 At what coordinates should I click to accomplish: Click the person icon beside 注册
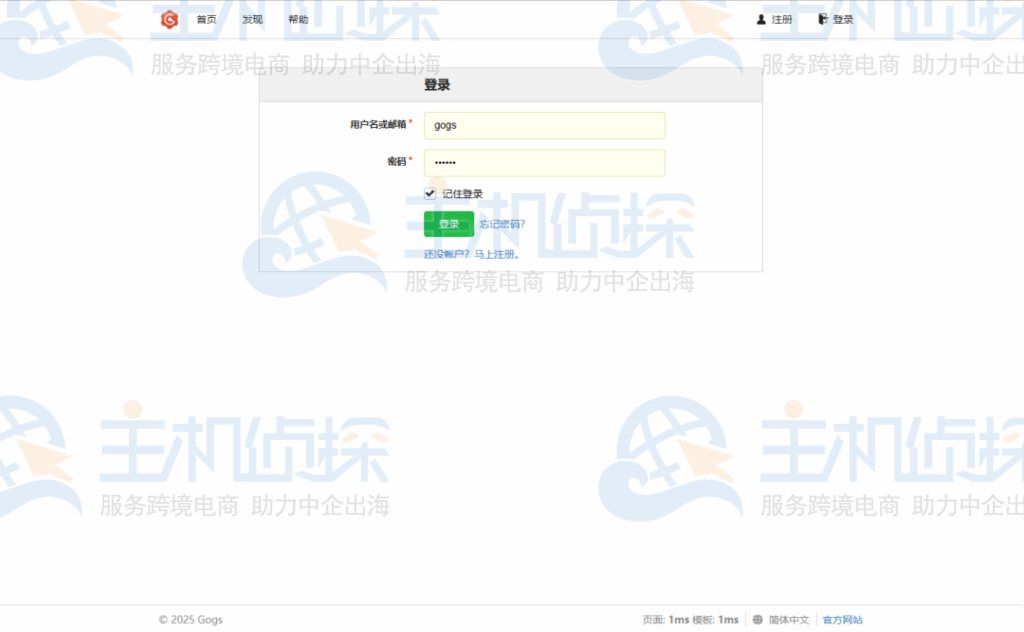point(761,18)
